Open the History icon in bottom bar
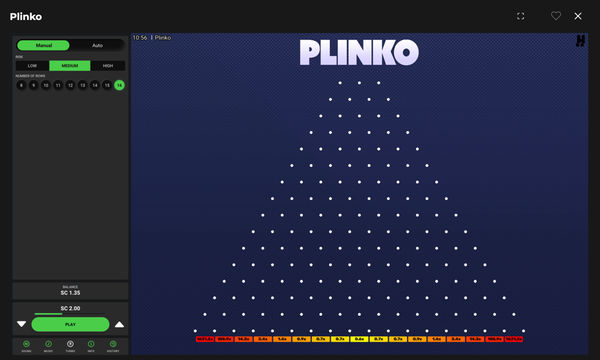The width and height of the screenshot is (600, 360). (113, 344)
